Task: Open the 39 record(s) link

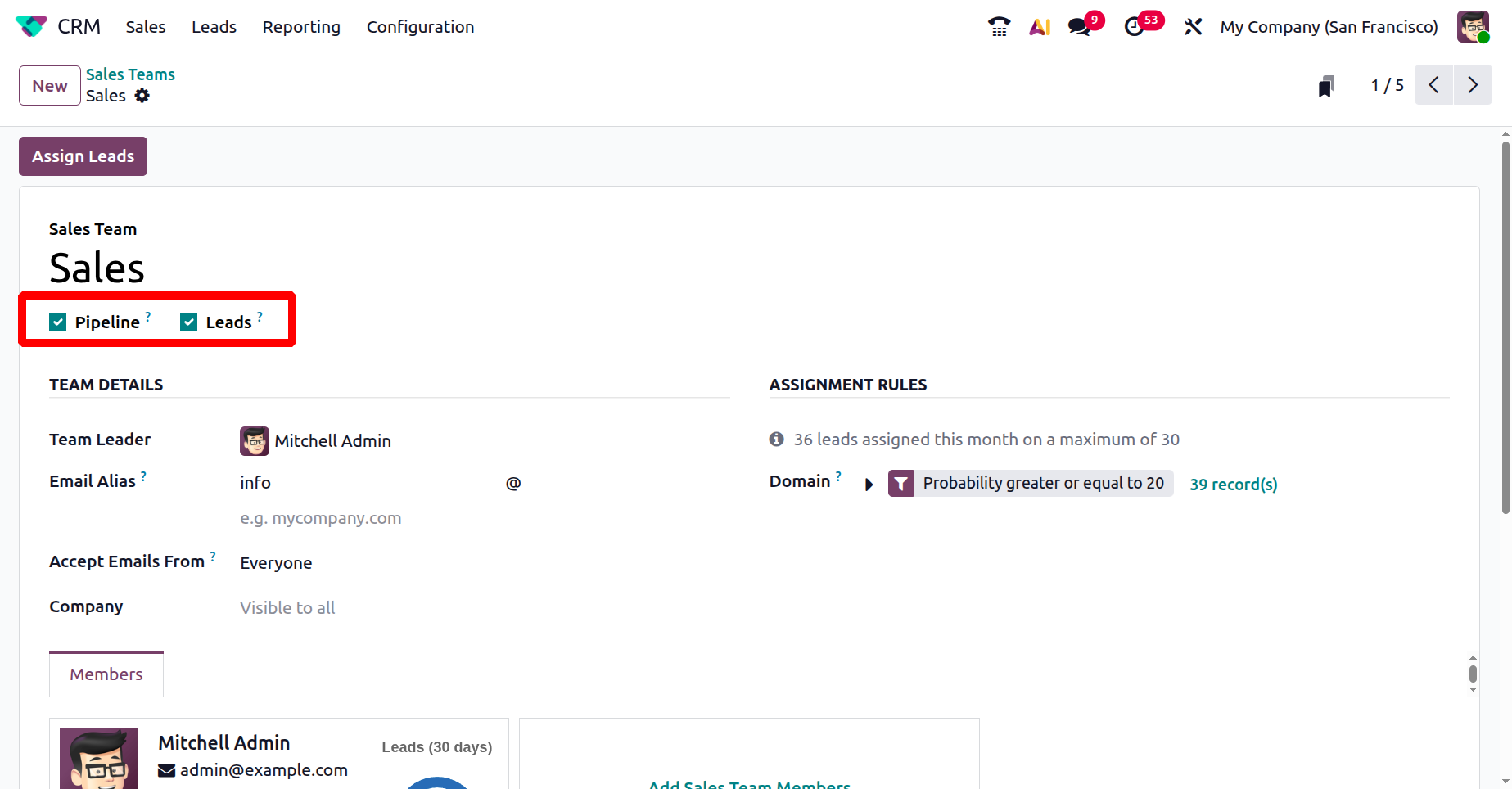Action: 1233,485
